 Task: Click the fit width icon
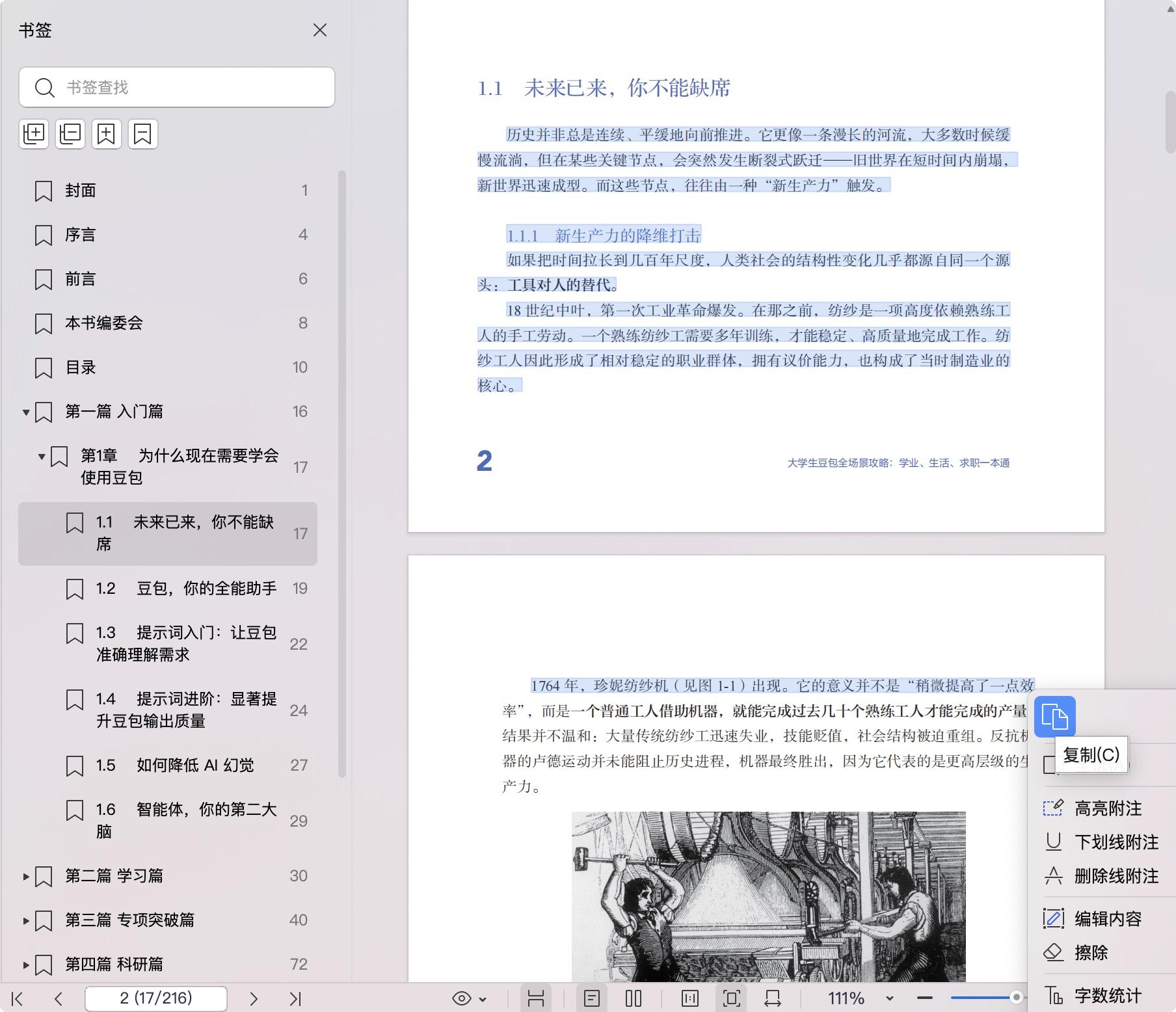pyautogui.click(x=773, y=998)
